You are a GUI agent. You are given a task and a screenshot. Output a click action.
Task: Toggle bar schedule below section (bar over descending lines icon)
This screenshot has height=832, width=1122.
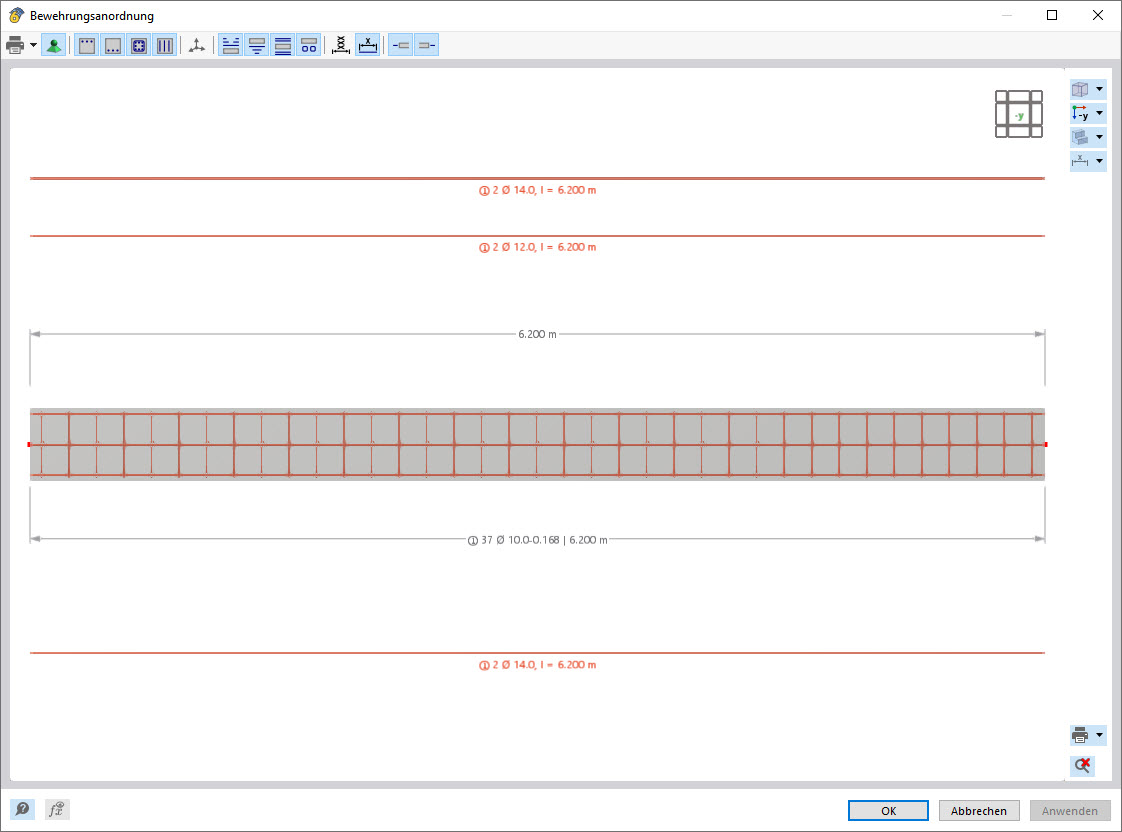coord(257,46)
